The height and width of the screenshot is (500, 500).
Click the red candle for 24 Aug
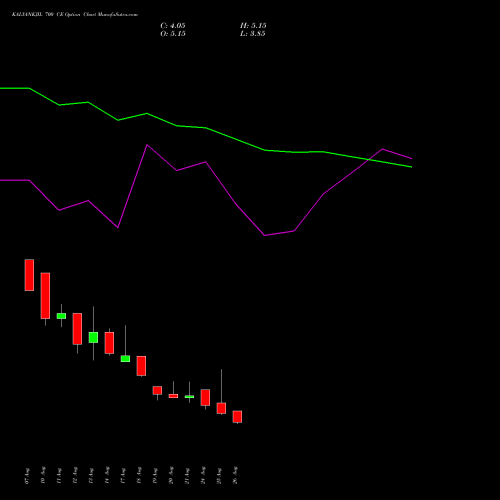click(205, 397)
